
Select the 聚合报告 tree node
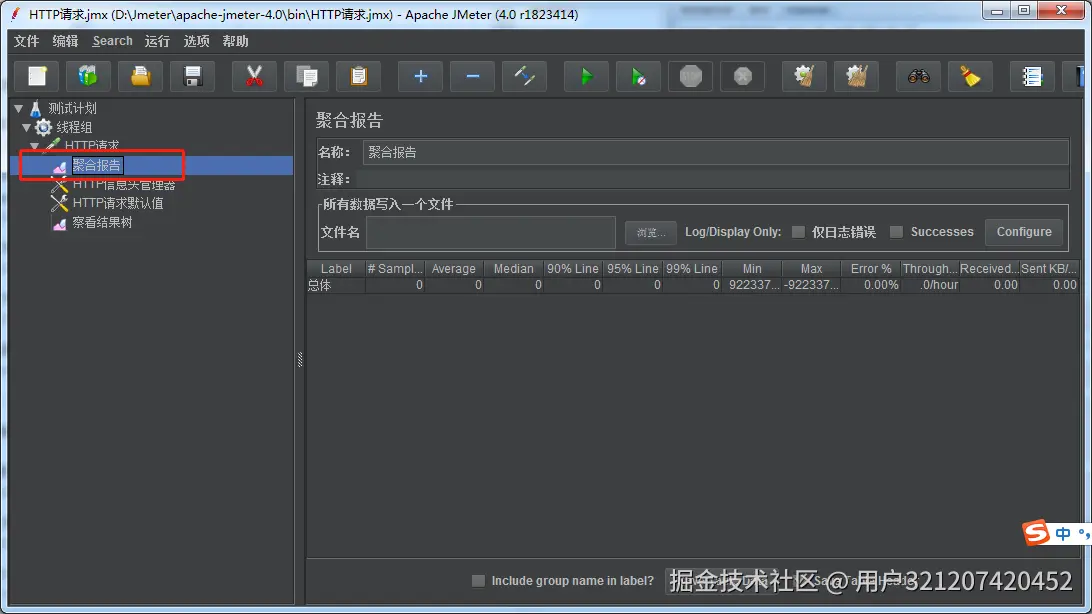coord(97,166)
